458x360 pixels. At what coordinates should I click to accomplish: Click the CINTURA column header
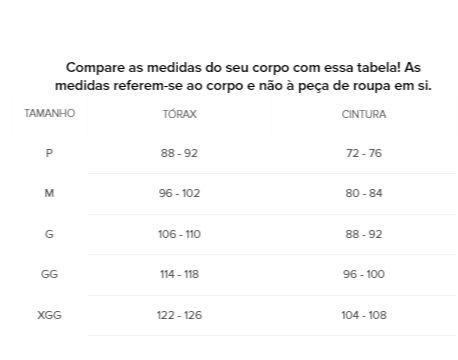pyautogui.click(x=364, y=114)
